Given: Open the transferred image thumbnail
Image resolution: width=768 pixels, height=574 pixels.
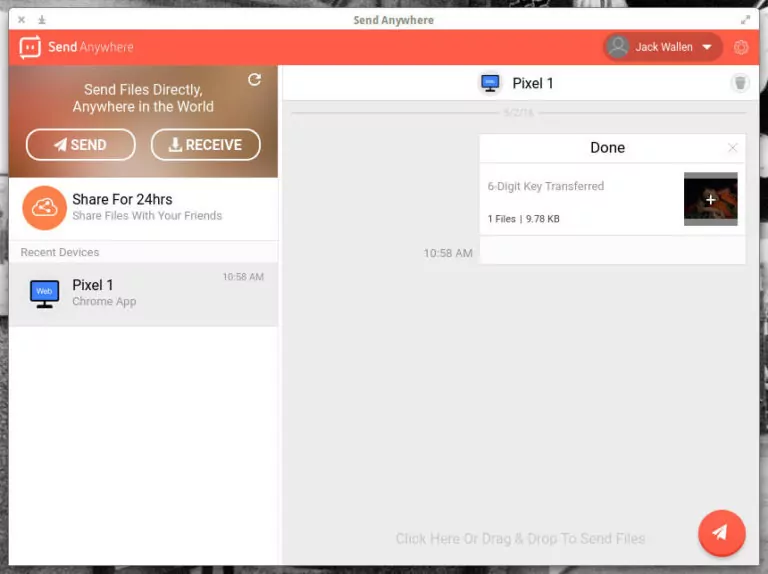Looking at the screenshot, I should click(710, 199).
